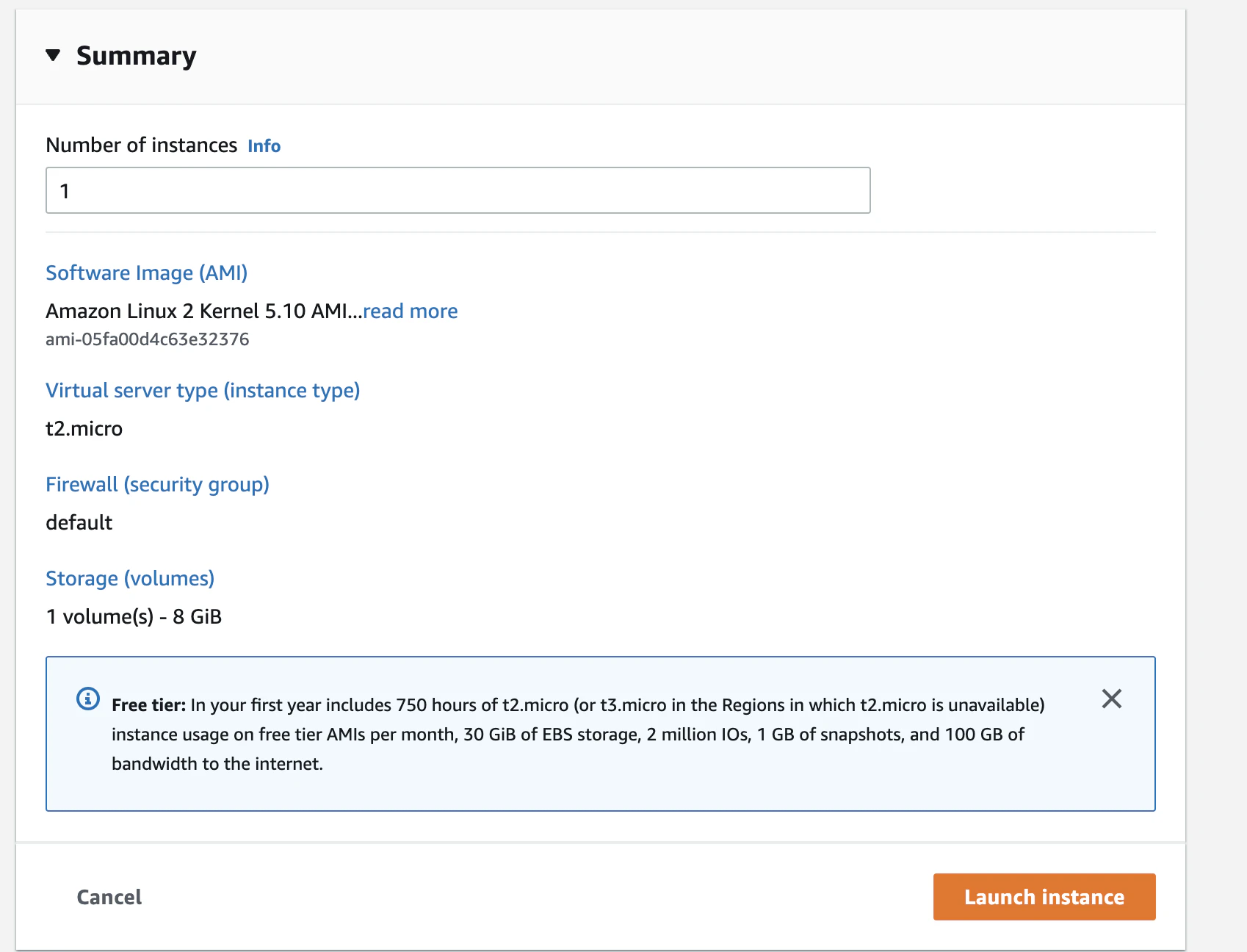Screen dimensions: 1247x952
Task: Click the Number of instances input field
Action: 458,190
